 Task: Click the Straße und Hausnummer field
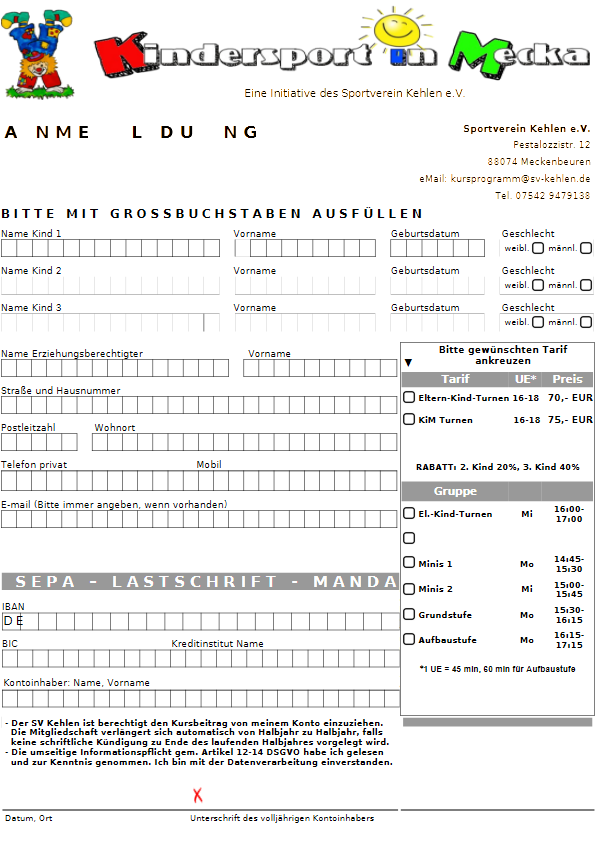(199, 405)
